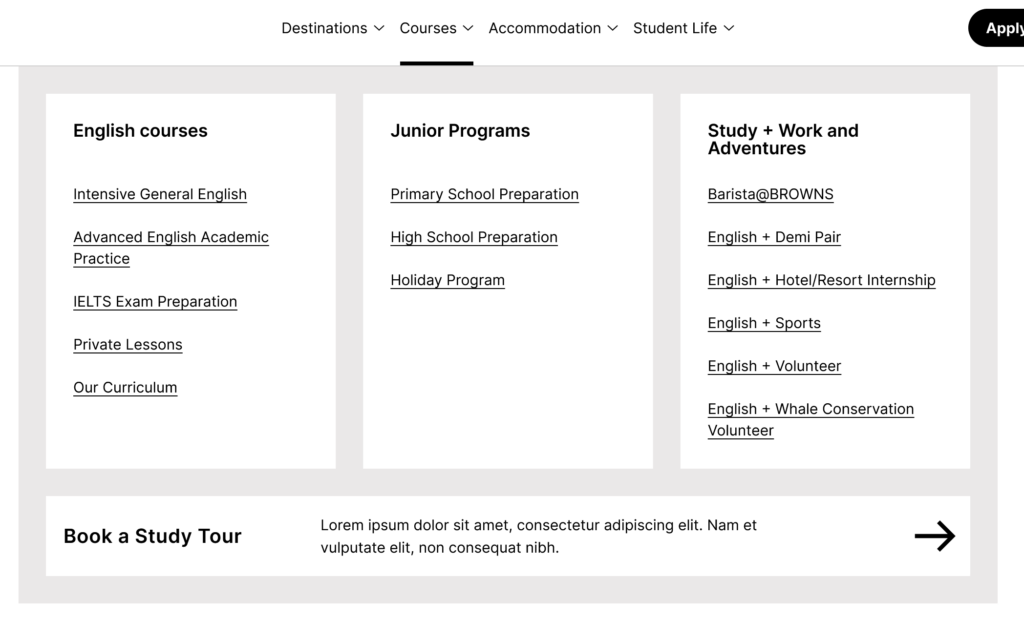This screenshot has height=621, width=1024.
Task: View Our Curriculum page
Action: tap(125, 388)
